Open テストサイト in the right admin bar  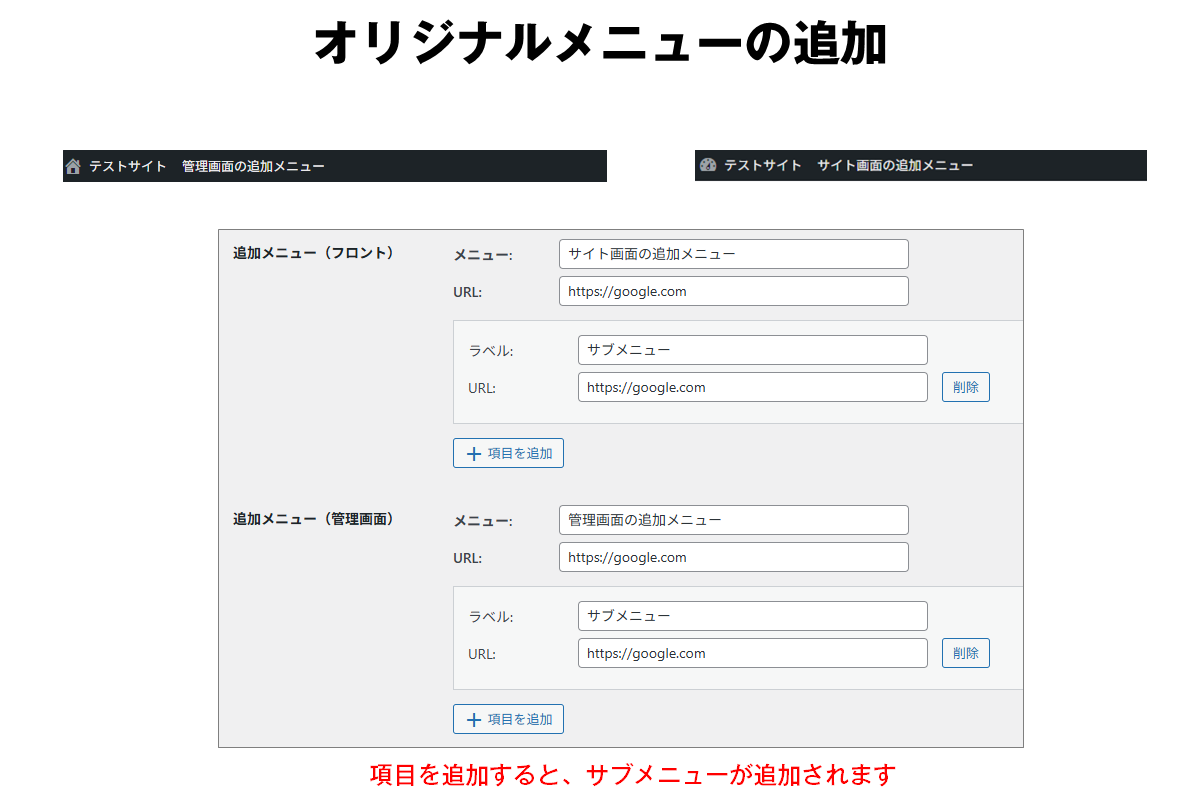coord(763,165)
